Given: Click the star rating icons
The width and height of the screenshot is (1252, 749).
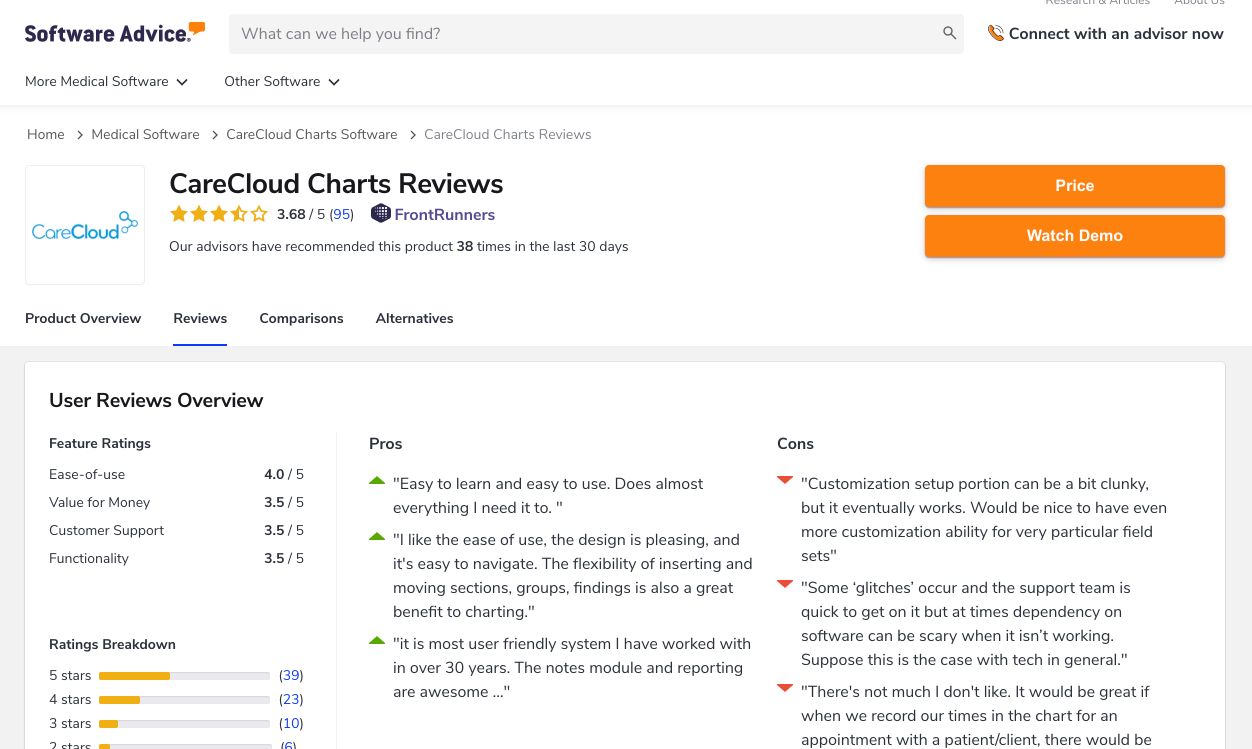Looking at the screenshot, I should [218, 214].
